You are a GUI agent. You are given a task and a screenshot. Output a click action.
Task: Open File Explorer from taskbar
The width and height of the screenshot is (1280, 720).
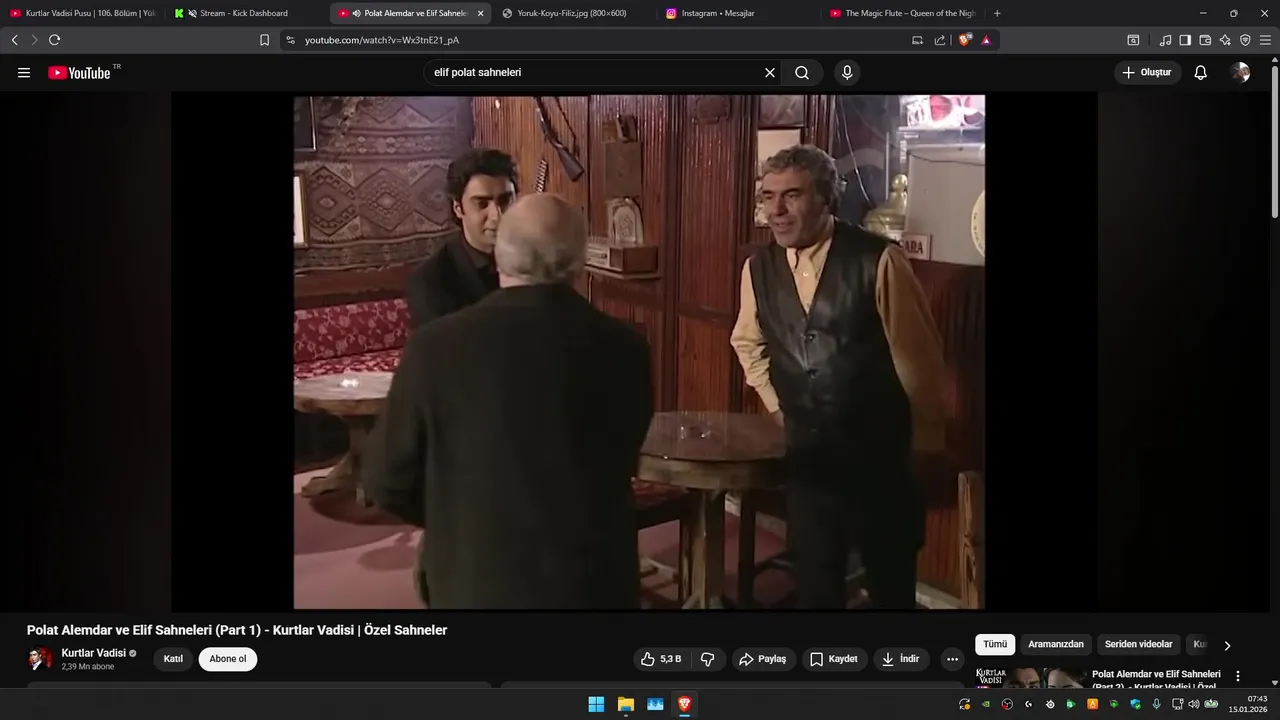[626, 704]
